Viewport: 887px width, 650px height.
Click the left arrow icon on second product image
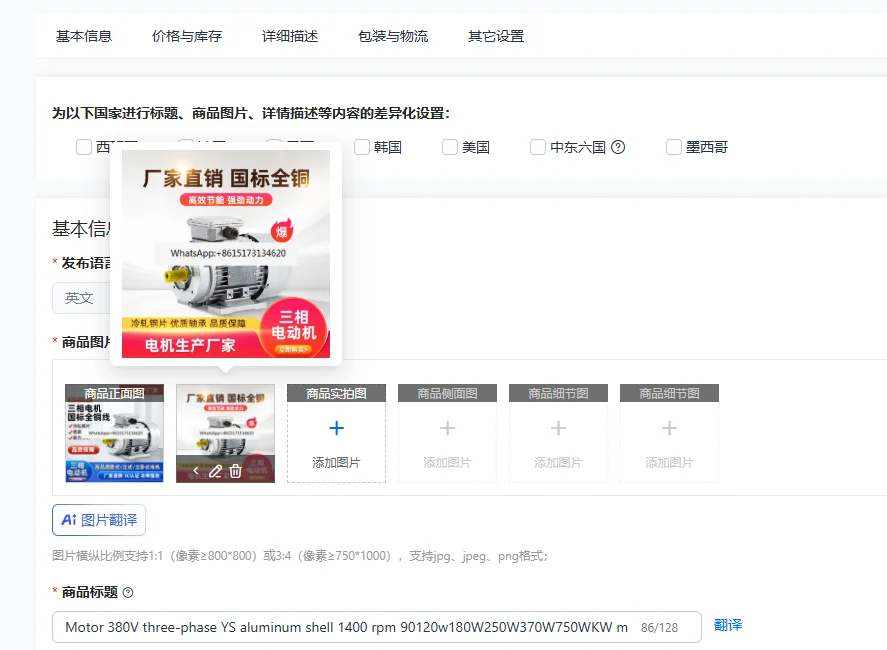196,471
